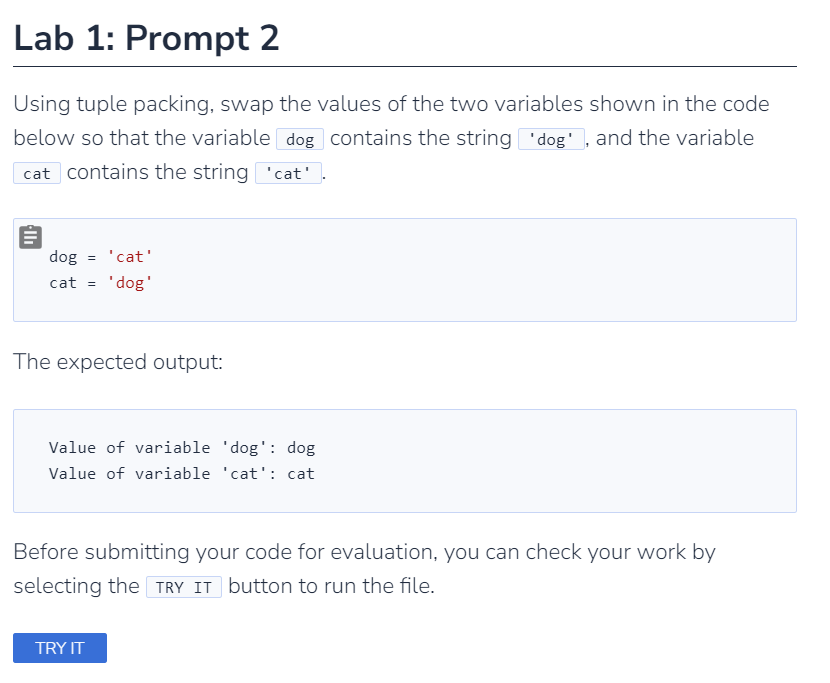Click the inline TRY IT code label
The image size is (830, 683).
click(184, 587)
